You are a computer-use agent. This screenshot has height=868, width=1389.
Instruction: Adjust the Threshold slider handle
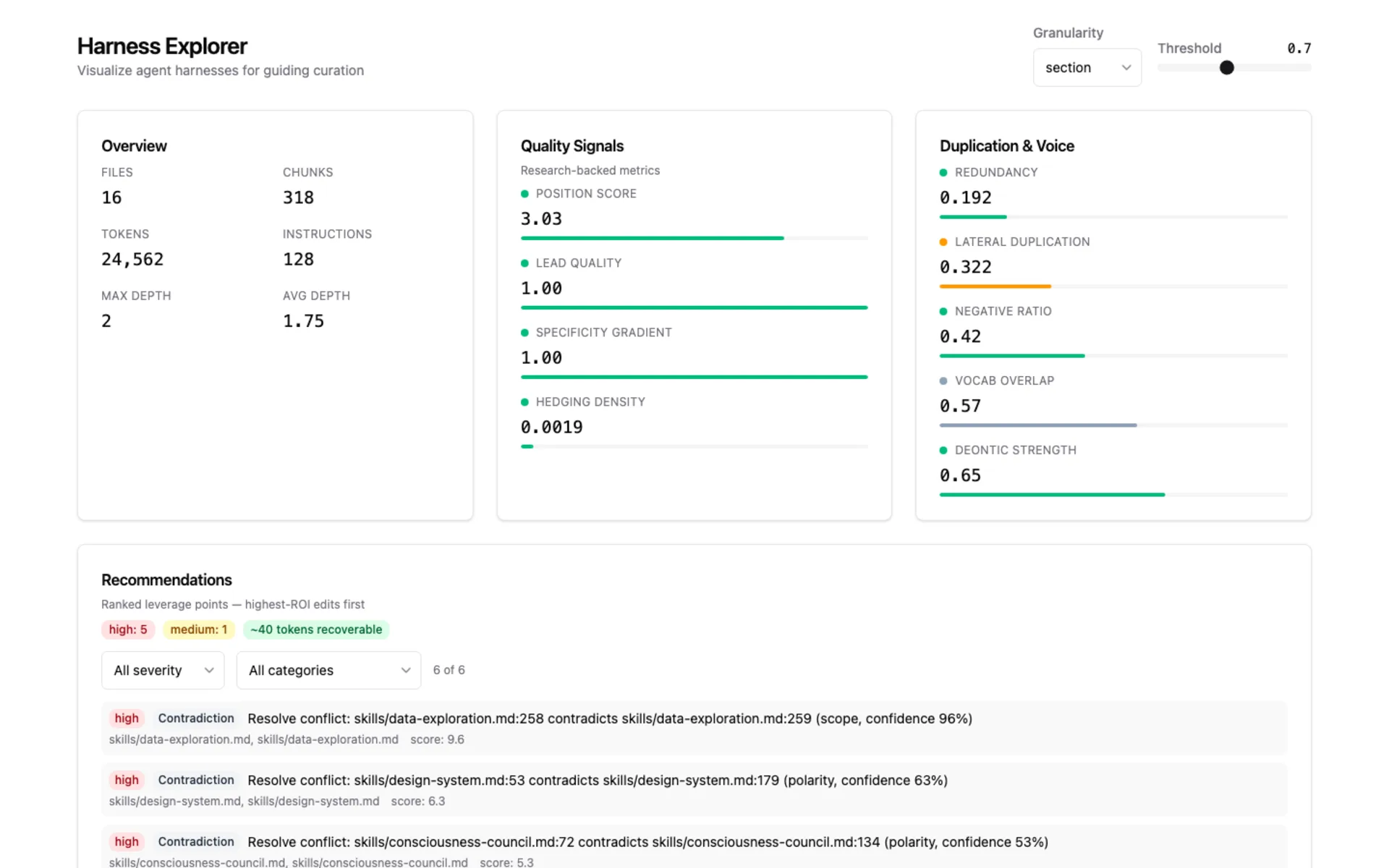click(1226, 68)
